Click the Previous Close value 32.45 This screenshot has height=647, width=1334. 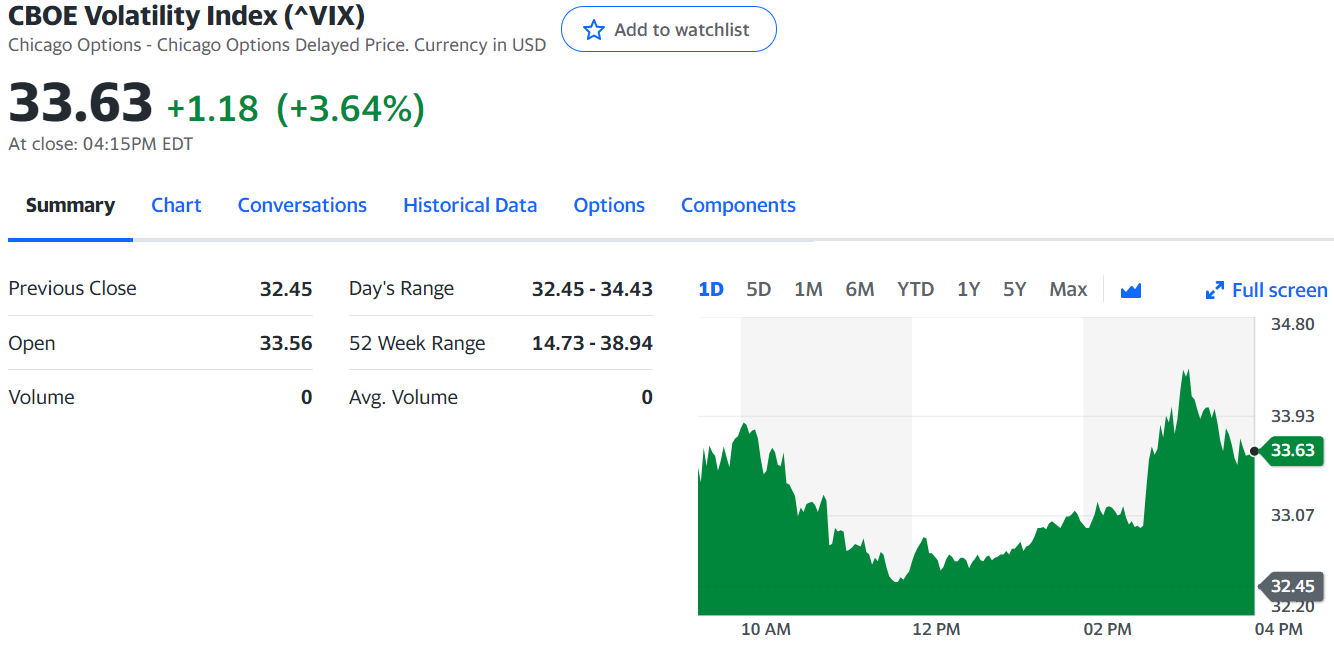tap(286, 289)
